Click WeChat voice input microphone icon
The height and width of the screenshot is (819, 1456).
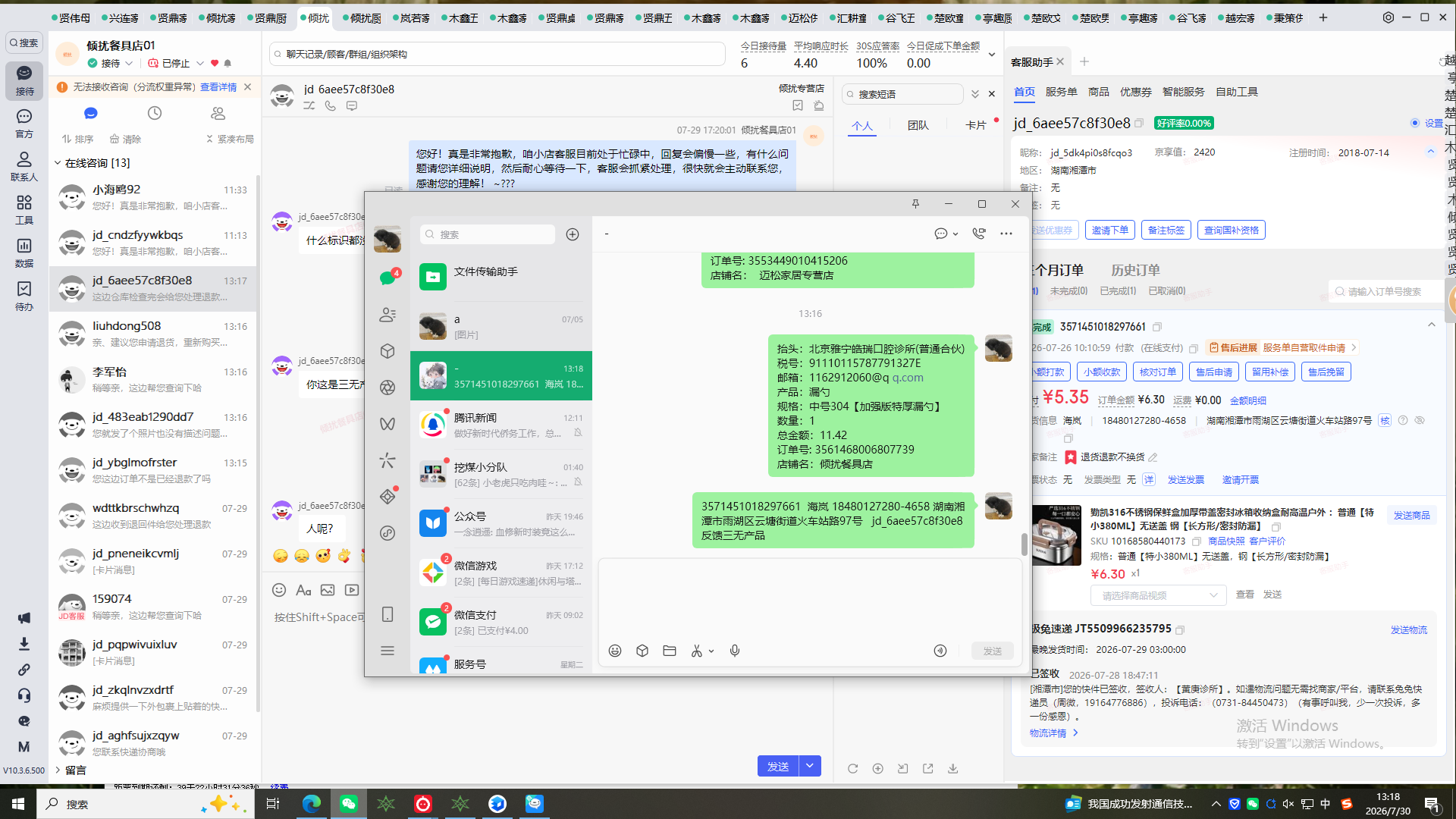pyautogui.click(x=735, y=651)
